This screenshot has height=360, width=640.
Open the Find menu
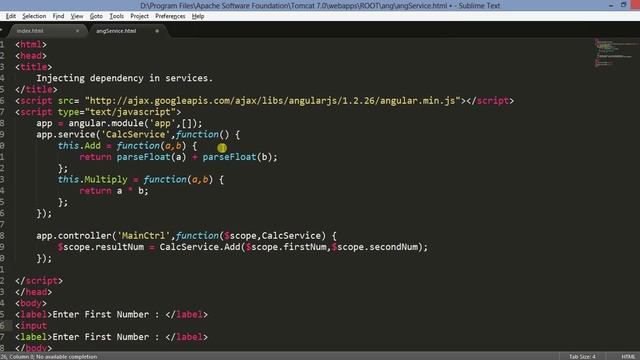click(x=58, y=16)
